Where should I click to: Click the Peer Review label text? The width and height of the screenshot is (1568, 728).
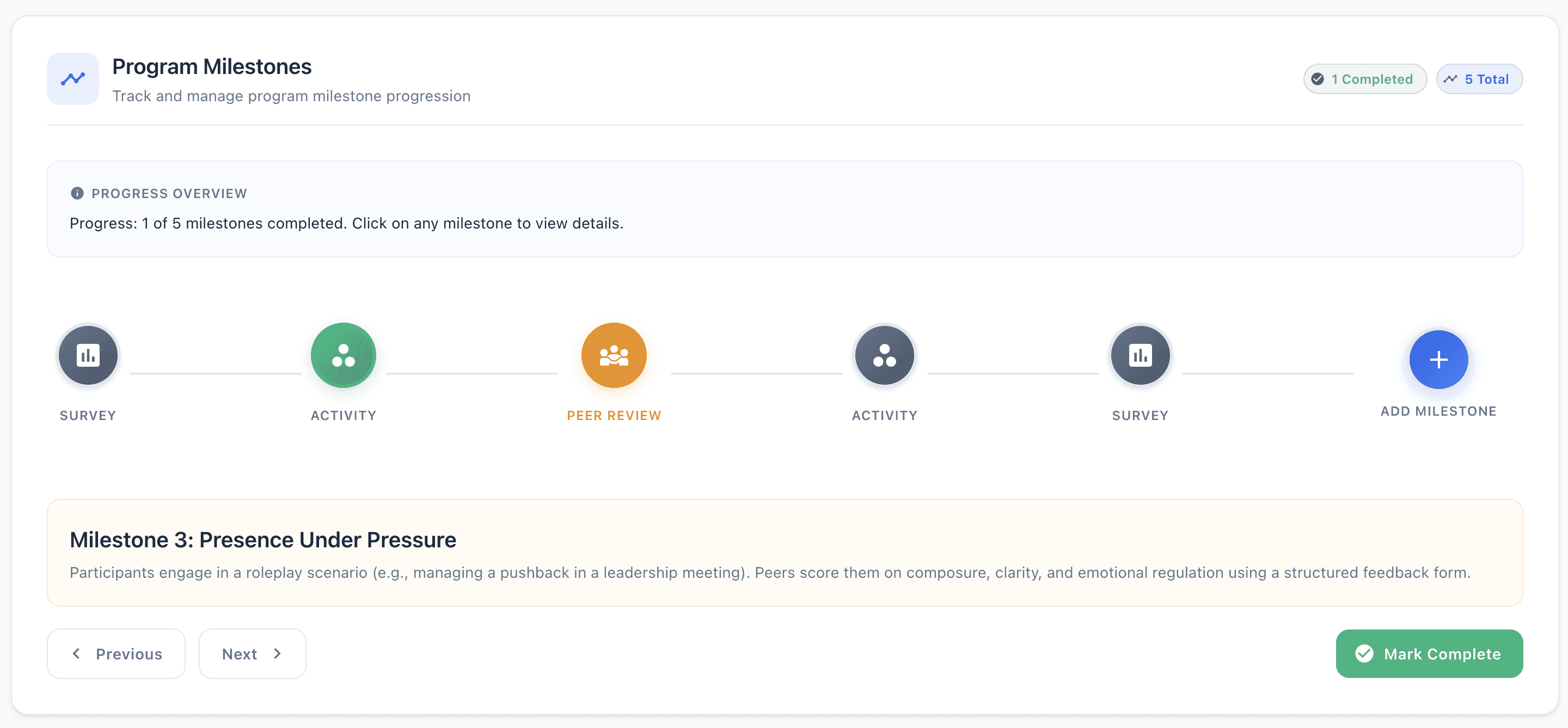tap(614, 415)
